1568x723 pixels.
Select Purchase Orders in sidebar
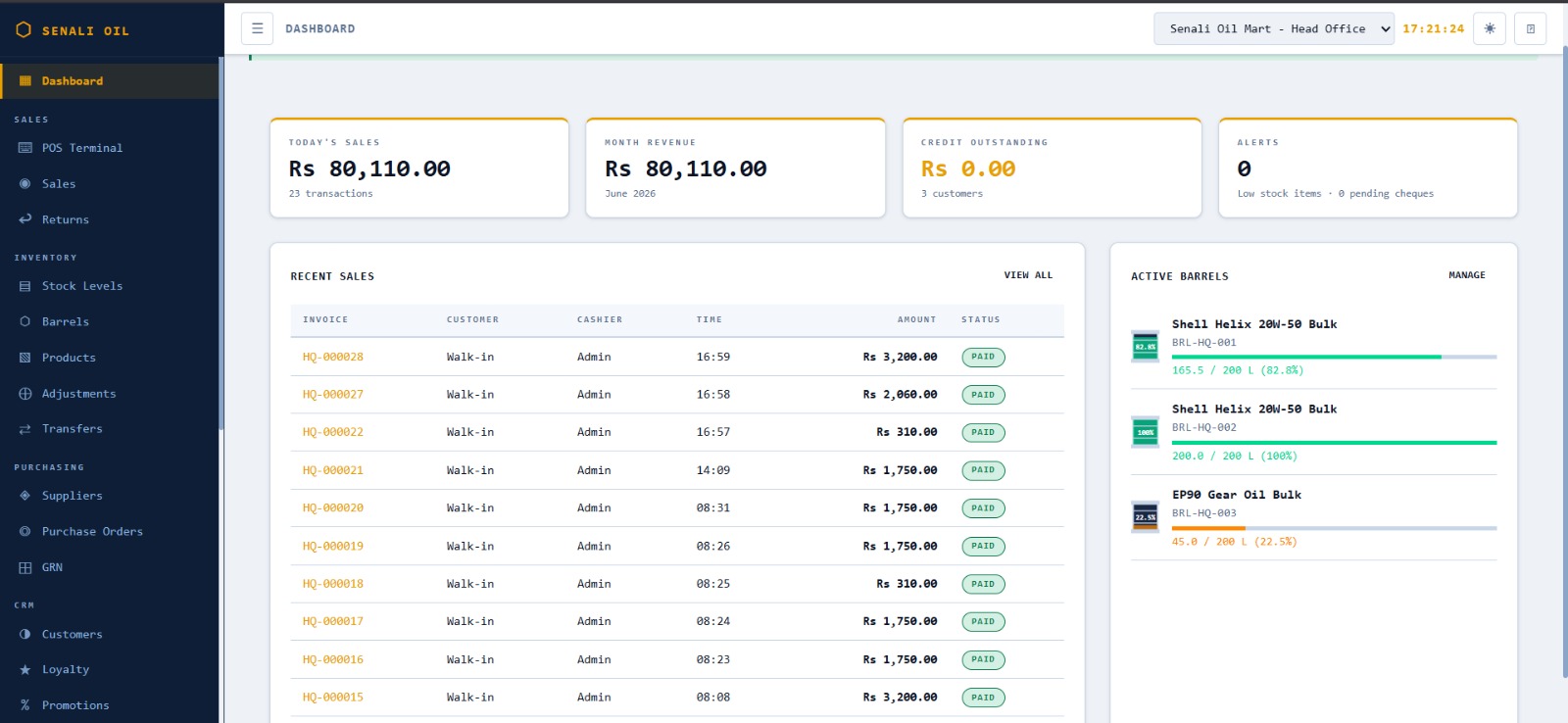pyautogui.click(x=109, y=532)
